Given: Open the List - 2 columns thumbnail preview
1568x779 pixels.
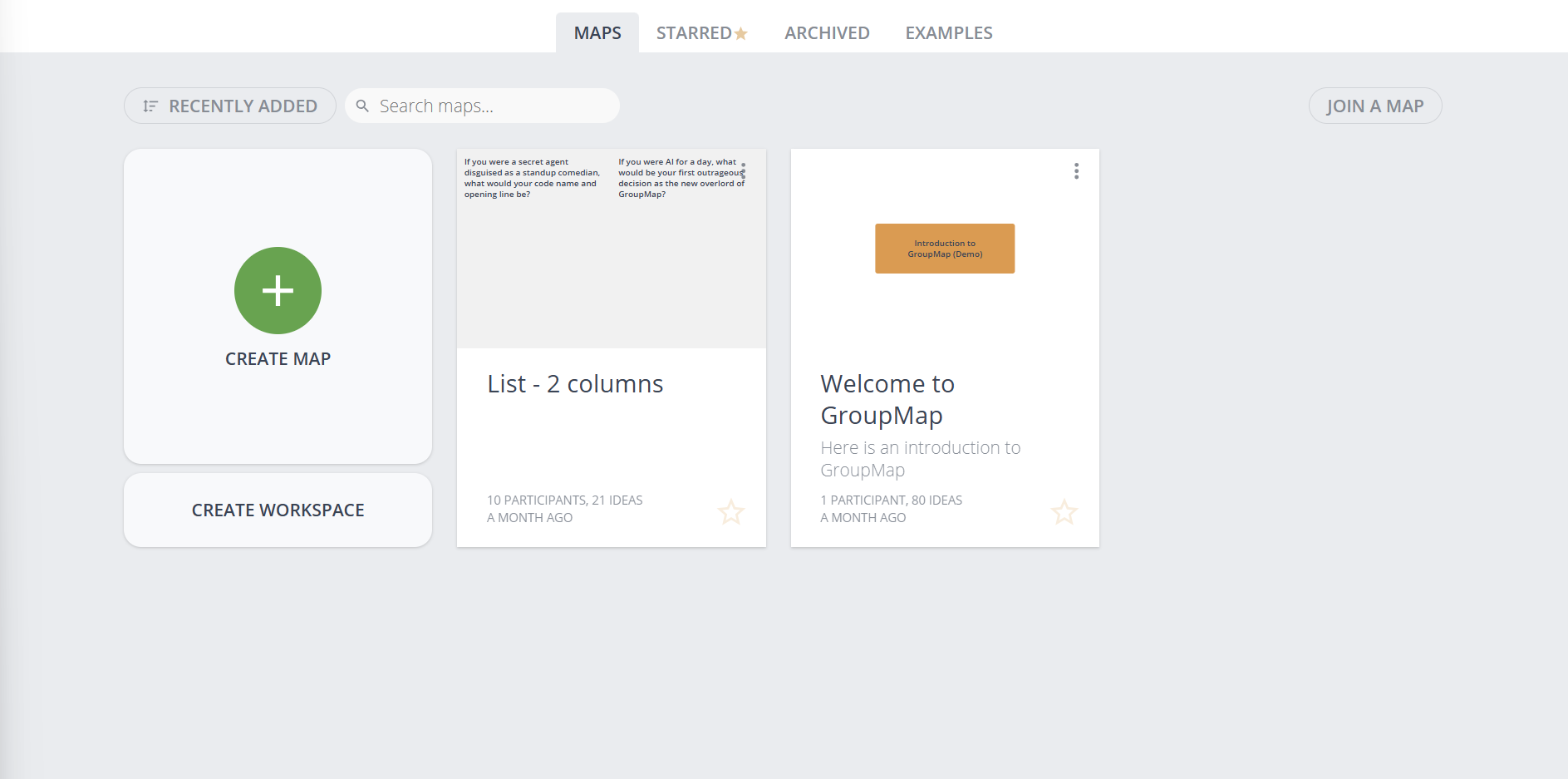Looking at the screenshot, I should pyautogui.click(x=612, y=249).
